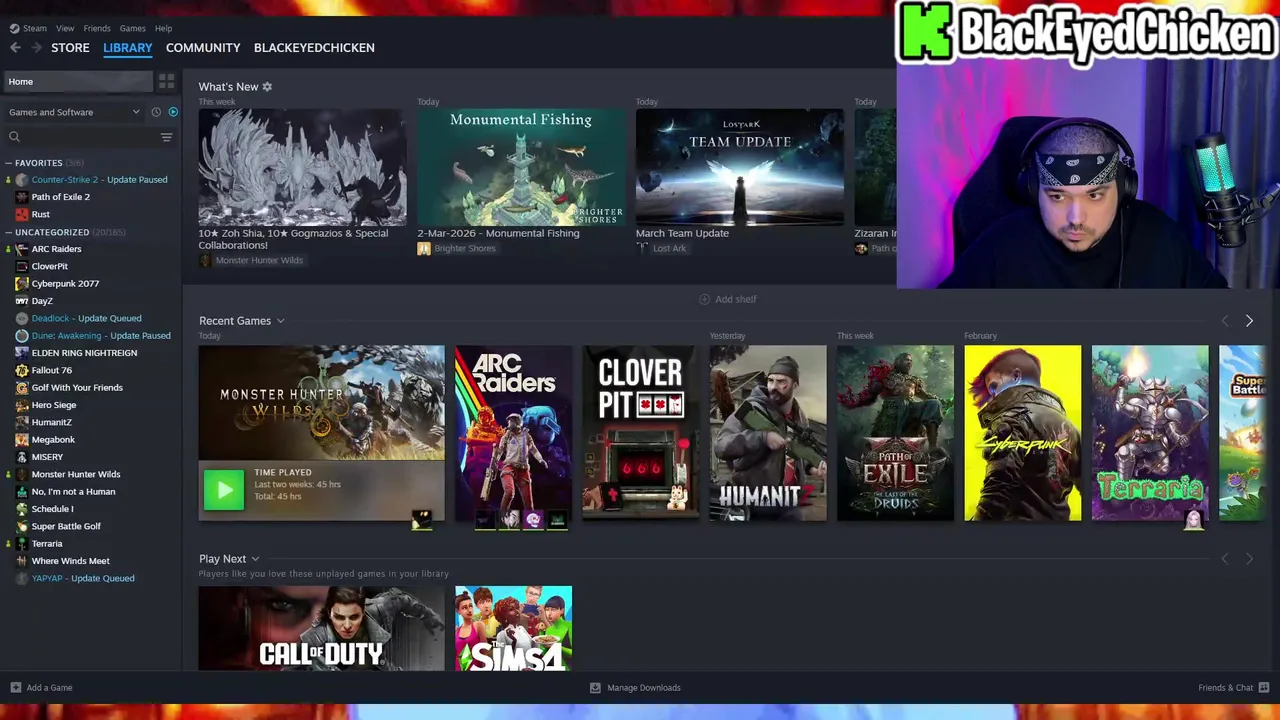The image size is (1280, 720).
Task: Select Schedule I in the sidebar
Action: [53, 509]
